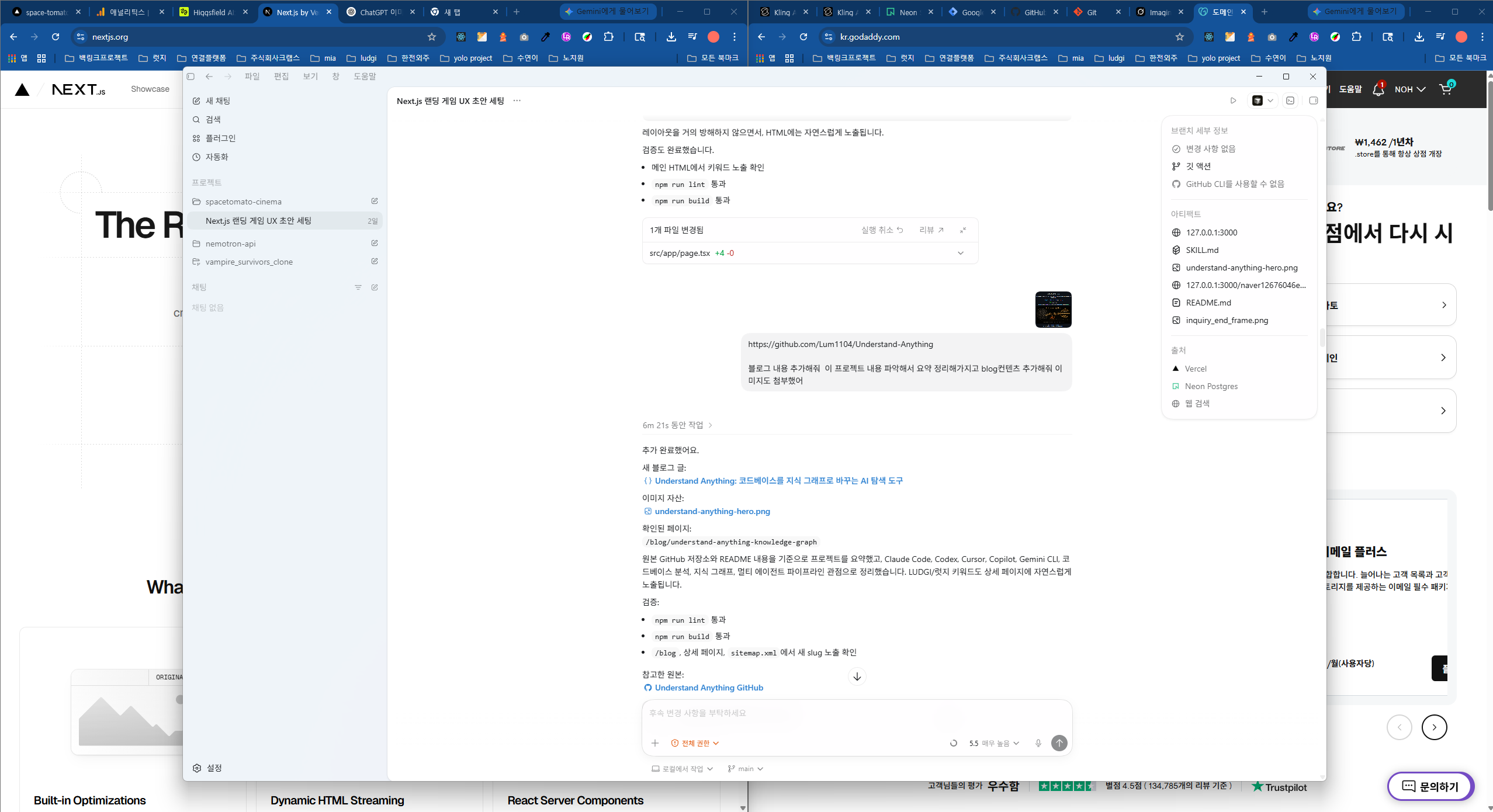The width and height of the screenshot is (1493, 812).
Task: Open the vampire_survivors_clone project
Action: (x=249, y=262)
